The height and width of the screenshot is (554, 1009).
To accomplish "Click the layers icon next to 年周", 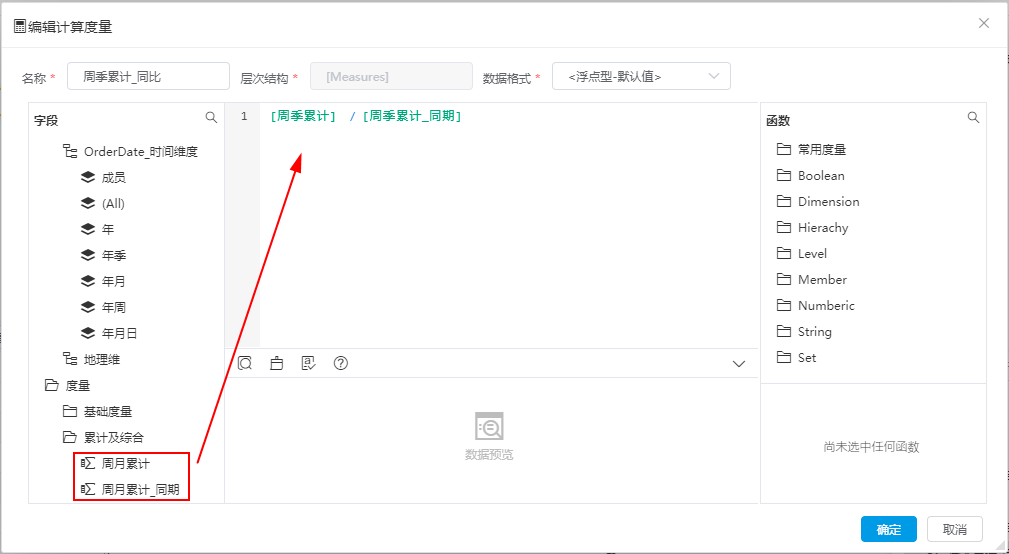I will click(x=88, y=308).
